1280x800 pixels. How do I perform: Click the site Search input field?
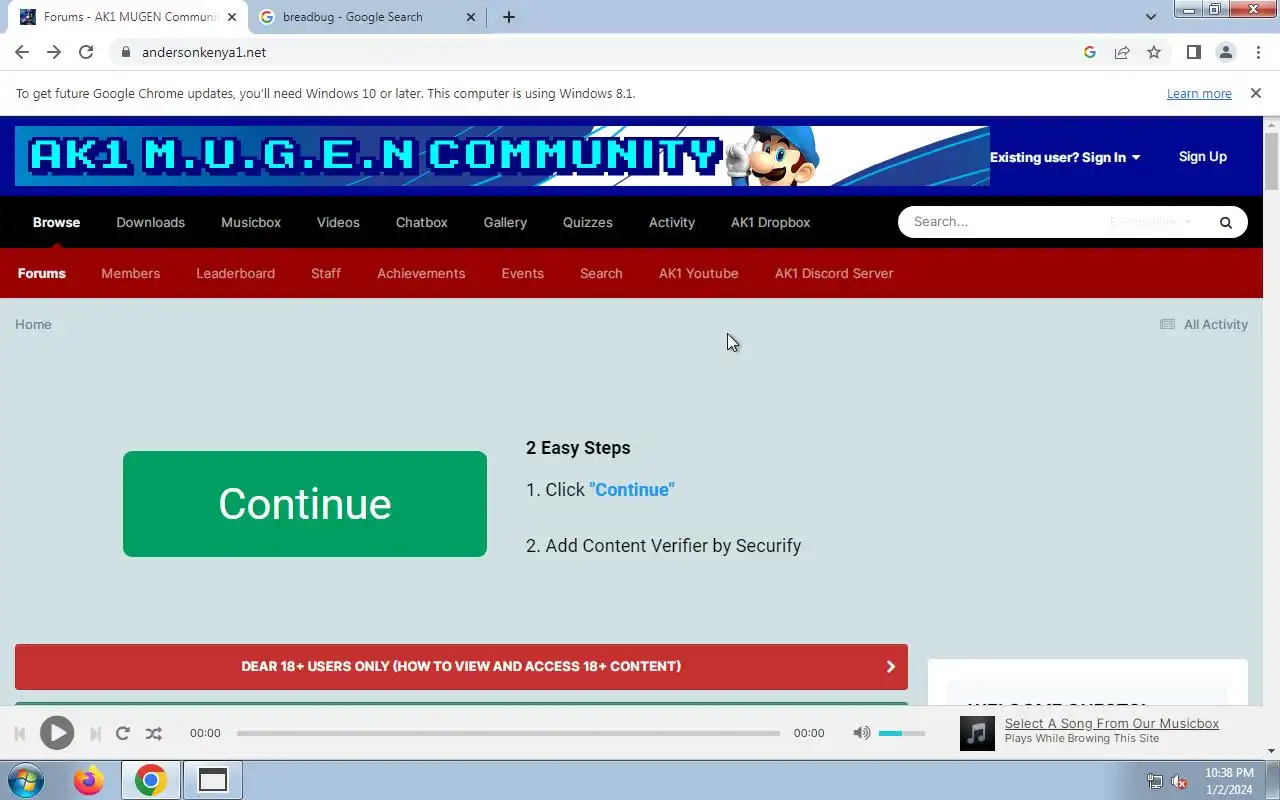pyautogui.click(x=1005, y=222)
